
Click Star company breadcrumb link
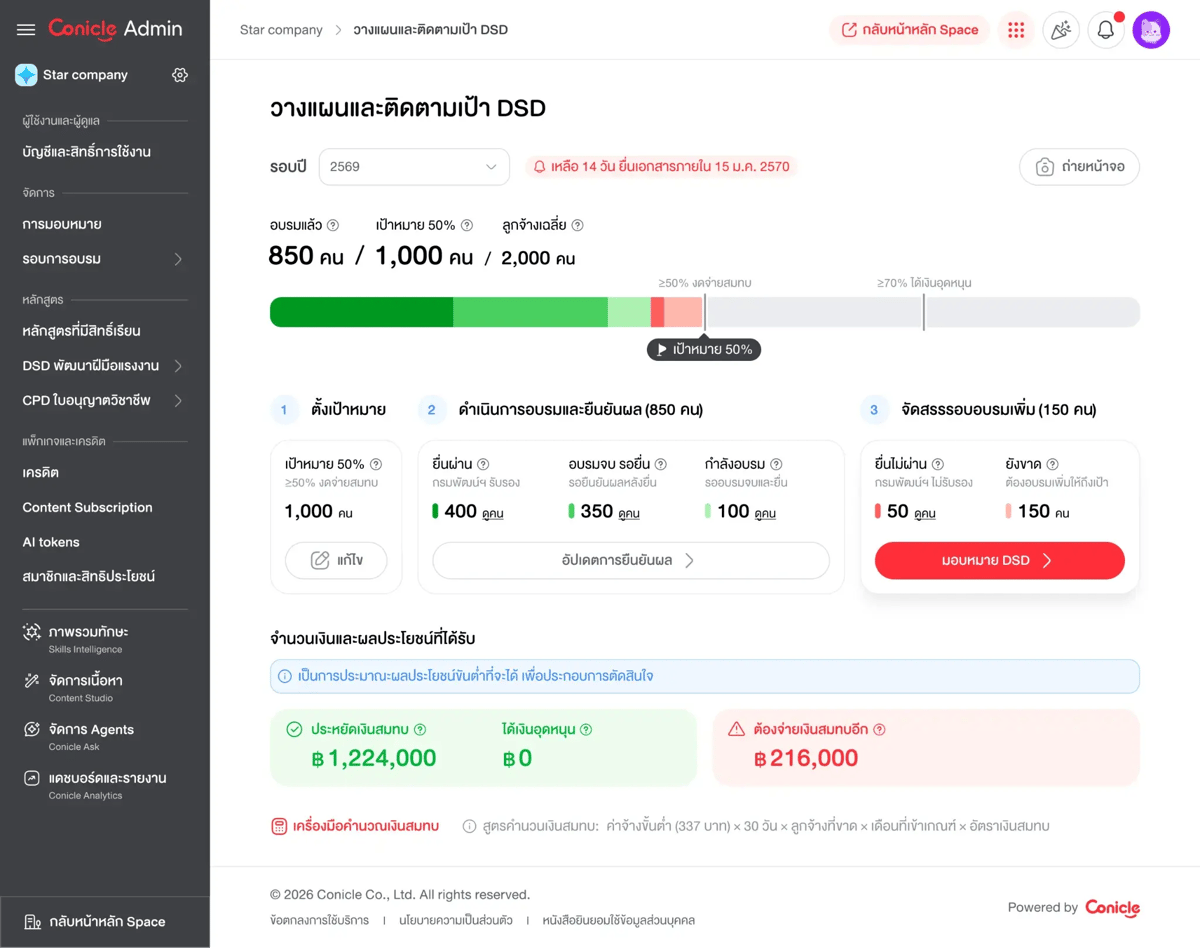281,30
